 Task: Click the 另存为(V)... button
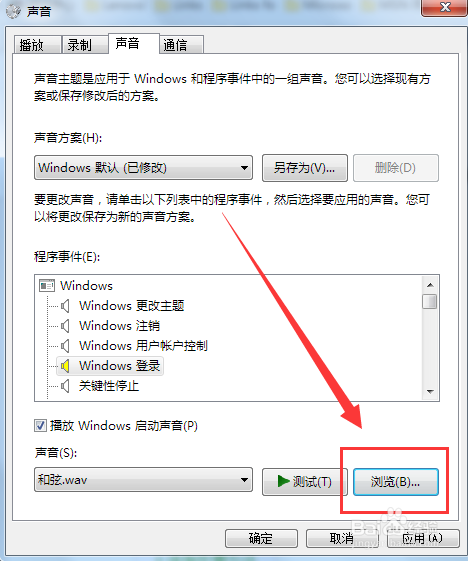pyautogui.click(x=305, y=168)
